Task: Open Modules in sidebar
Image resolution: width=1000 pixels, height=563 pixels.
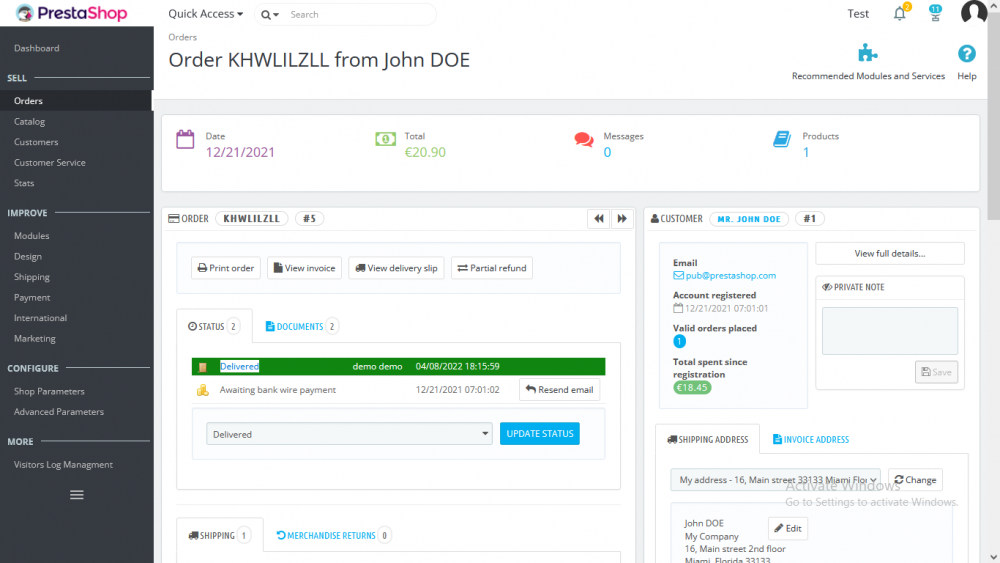Action: tap(31, 235)
